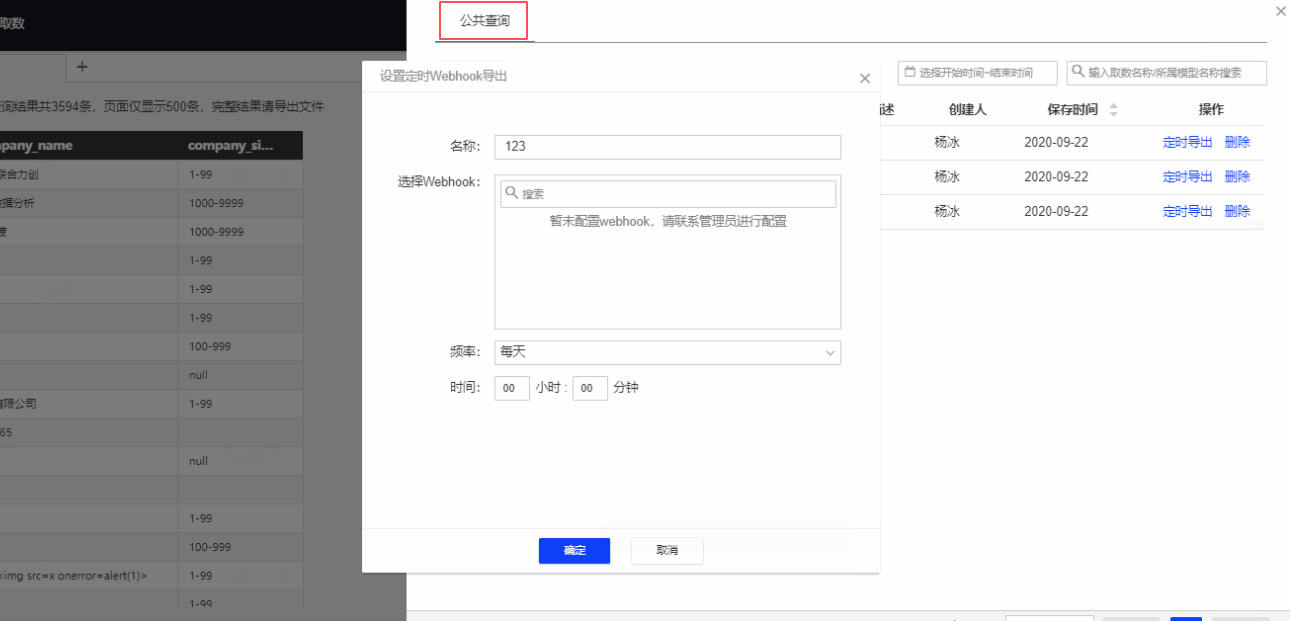
Task: Click 定时导出 in the first table row
Action: click(1187, 142)
